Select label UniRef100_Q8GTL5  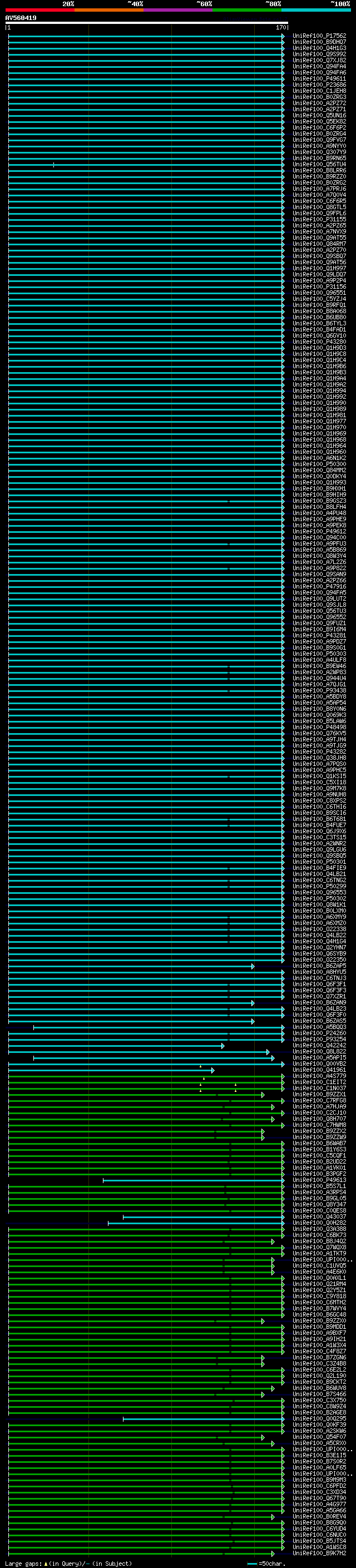(319, 207)
